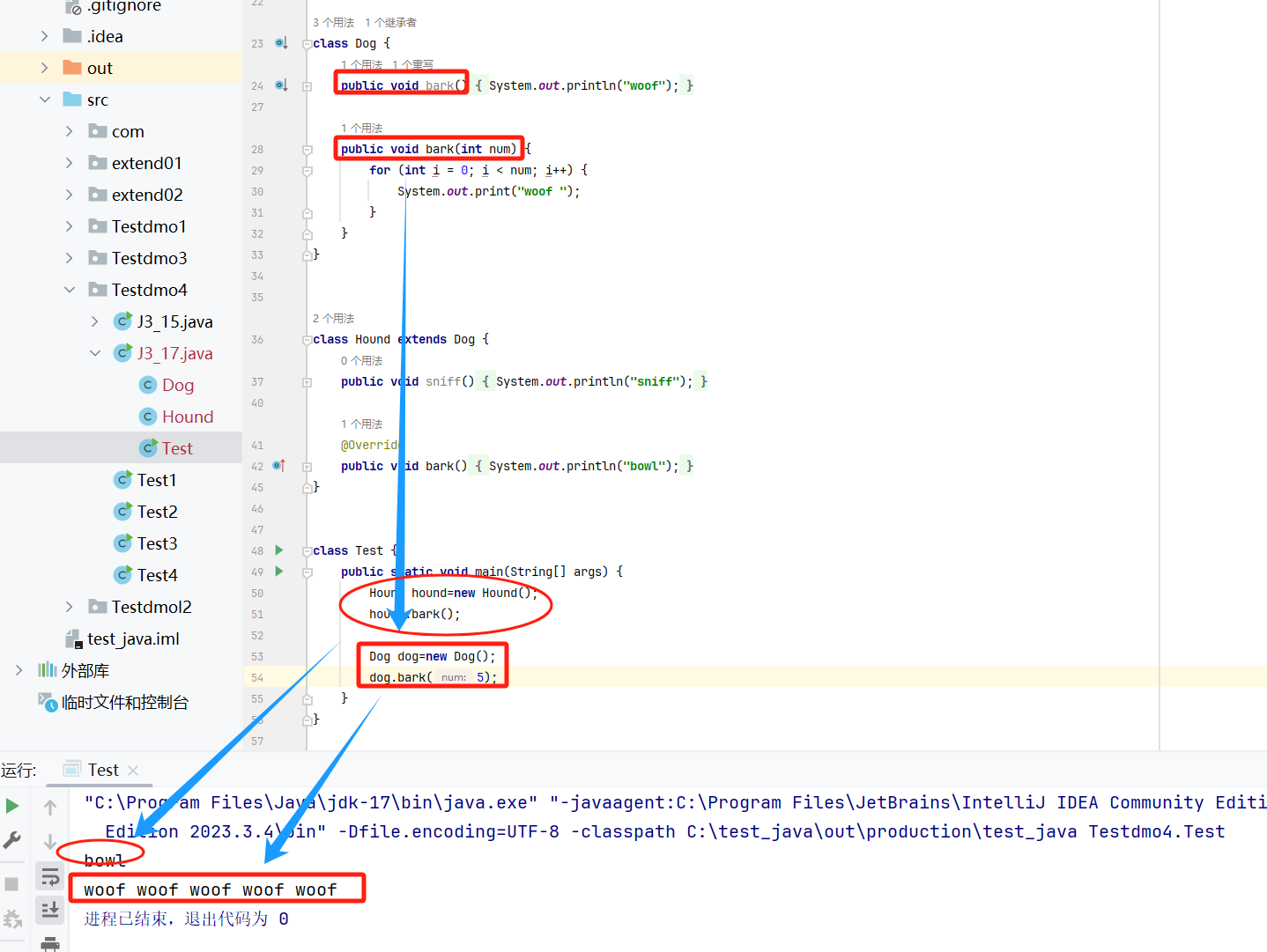
Task: Collapse the Testdmo4 package
Action: (x=70, y=290)
